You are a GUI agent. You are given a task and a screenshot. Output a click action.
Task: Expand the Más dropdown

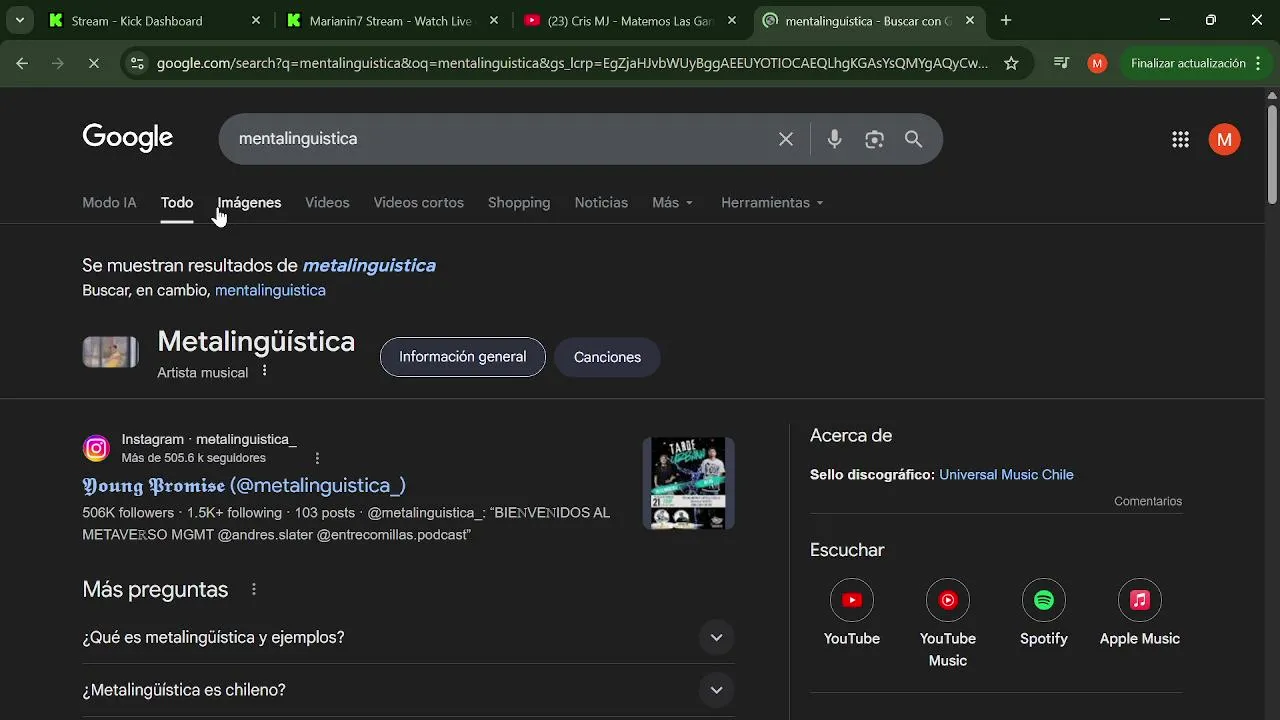(x=672, y=203)
